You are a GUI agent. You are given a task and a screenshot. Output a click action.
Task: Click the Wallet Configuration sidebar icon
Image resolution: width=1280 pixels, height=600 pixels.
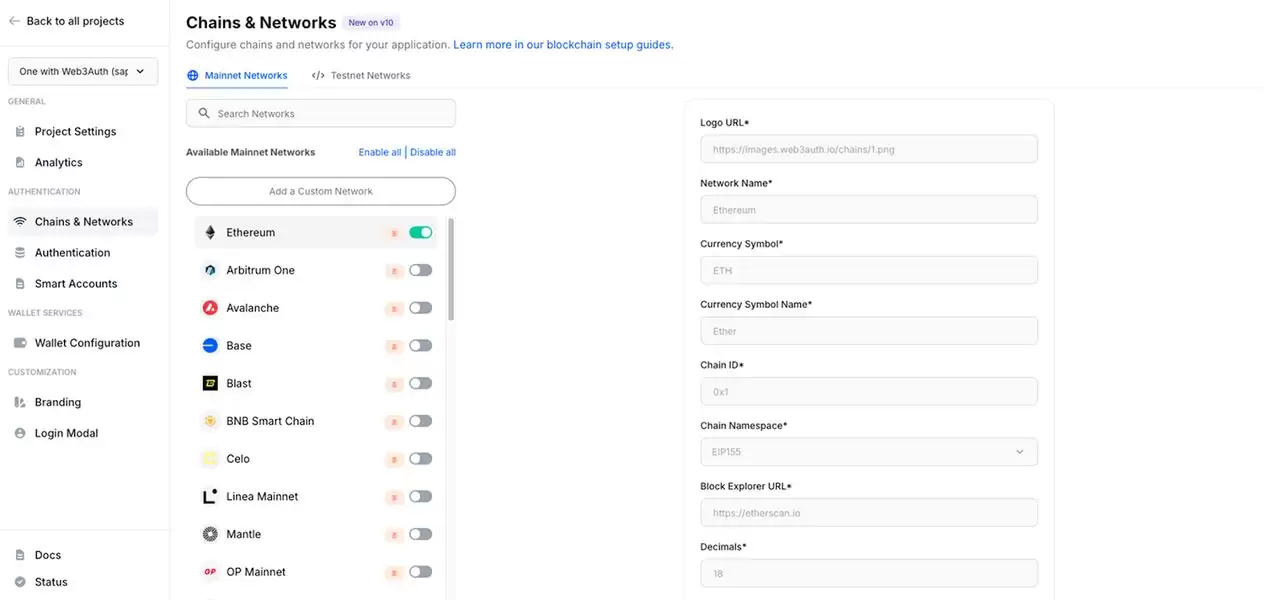(x=19, y=342)
